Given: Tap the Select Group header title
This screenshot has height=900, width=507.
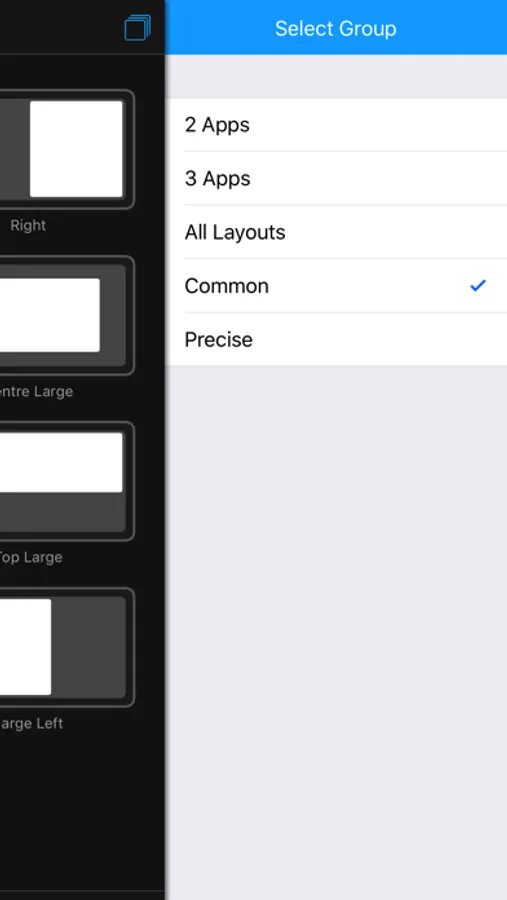Looking at the screenshot, I should pyautogui.click(x=335, y=28).
